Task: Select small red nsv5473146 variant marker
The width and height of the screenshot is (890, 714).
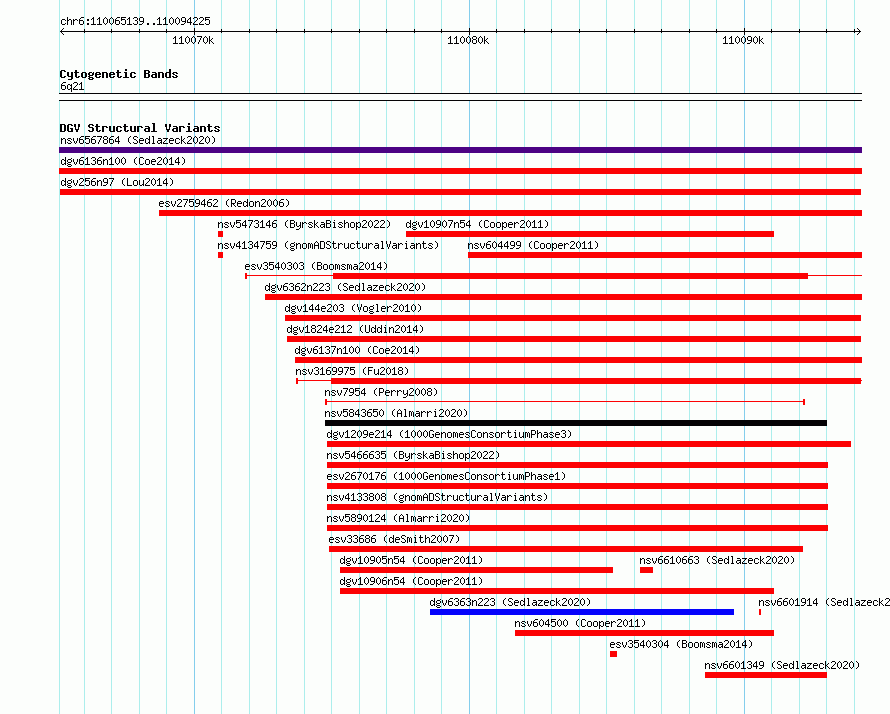Action: pos(220,234)
